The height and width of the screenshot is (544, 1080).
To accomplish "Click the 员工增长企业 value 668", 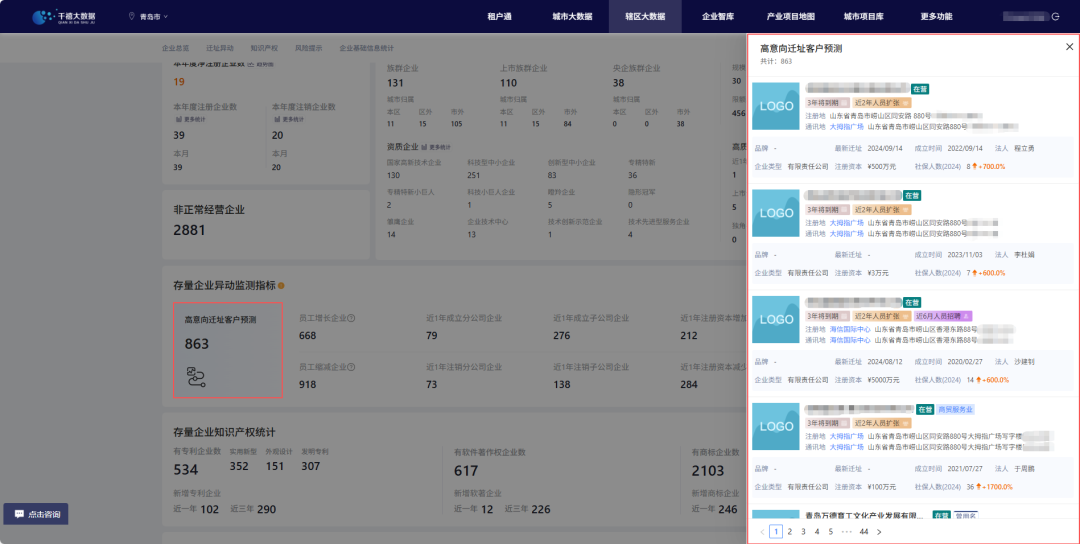I will coord(307,335).
